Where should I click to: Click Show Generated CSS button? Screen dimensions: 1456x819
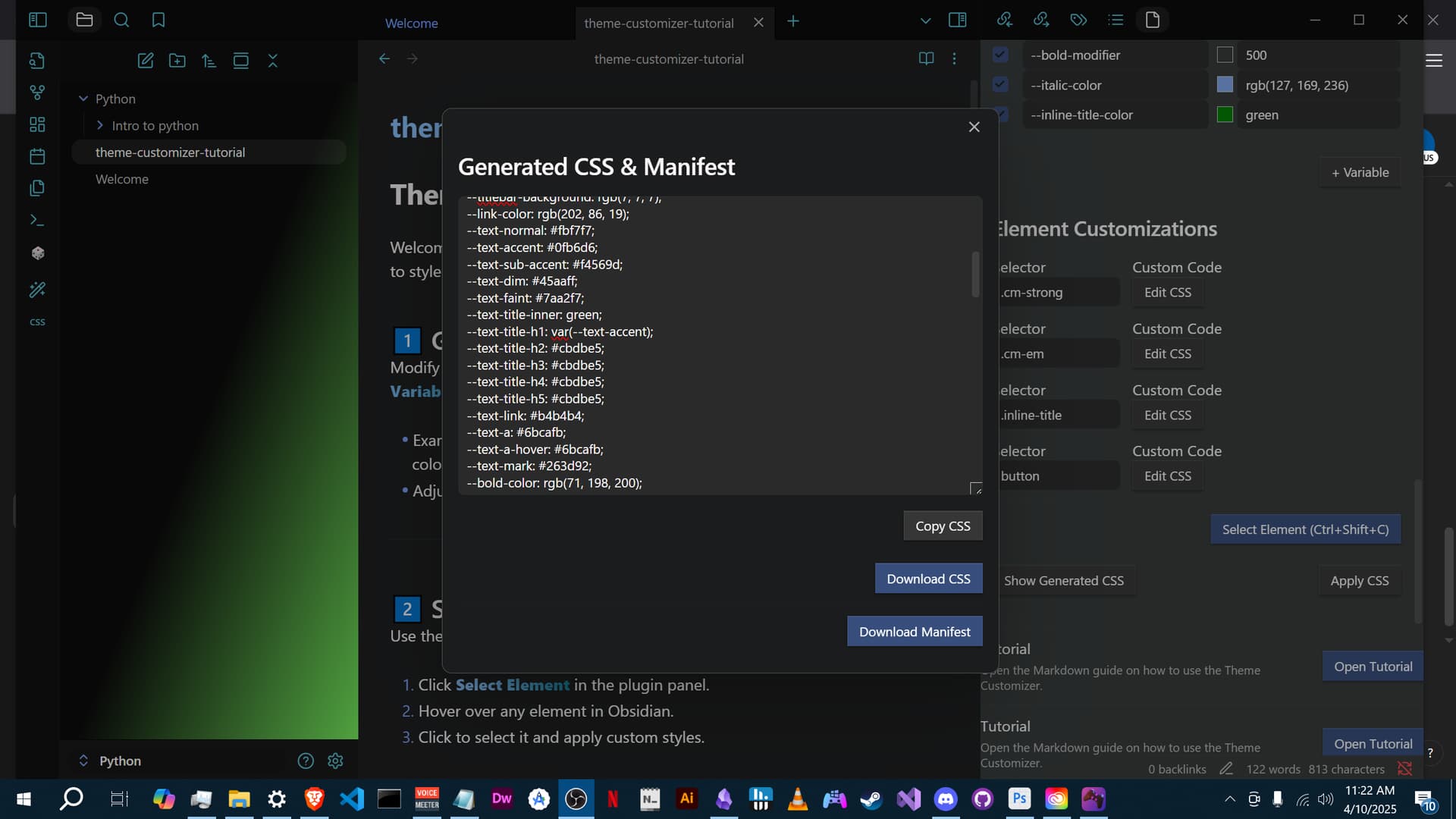[x=1063, y=580]
